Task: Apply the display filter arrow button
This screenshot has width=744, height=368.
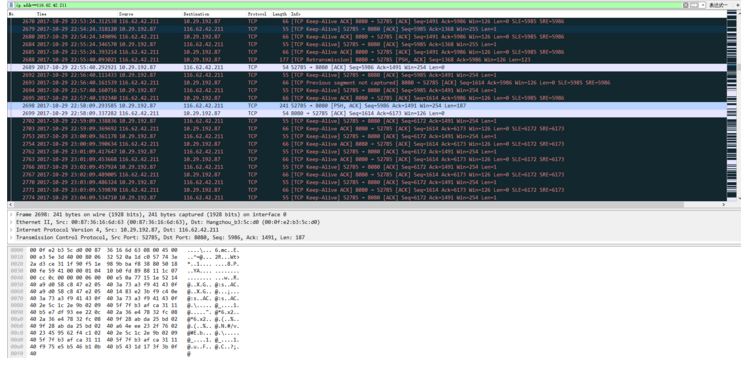Action: [694, 5]
